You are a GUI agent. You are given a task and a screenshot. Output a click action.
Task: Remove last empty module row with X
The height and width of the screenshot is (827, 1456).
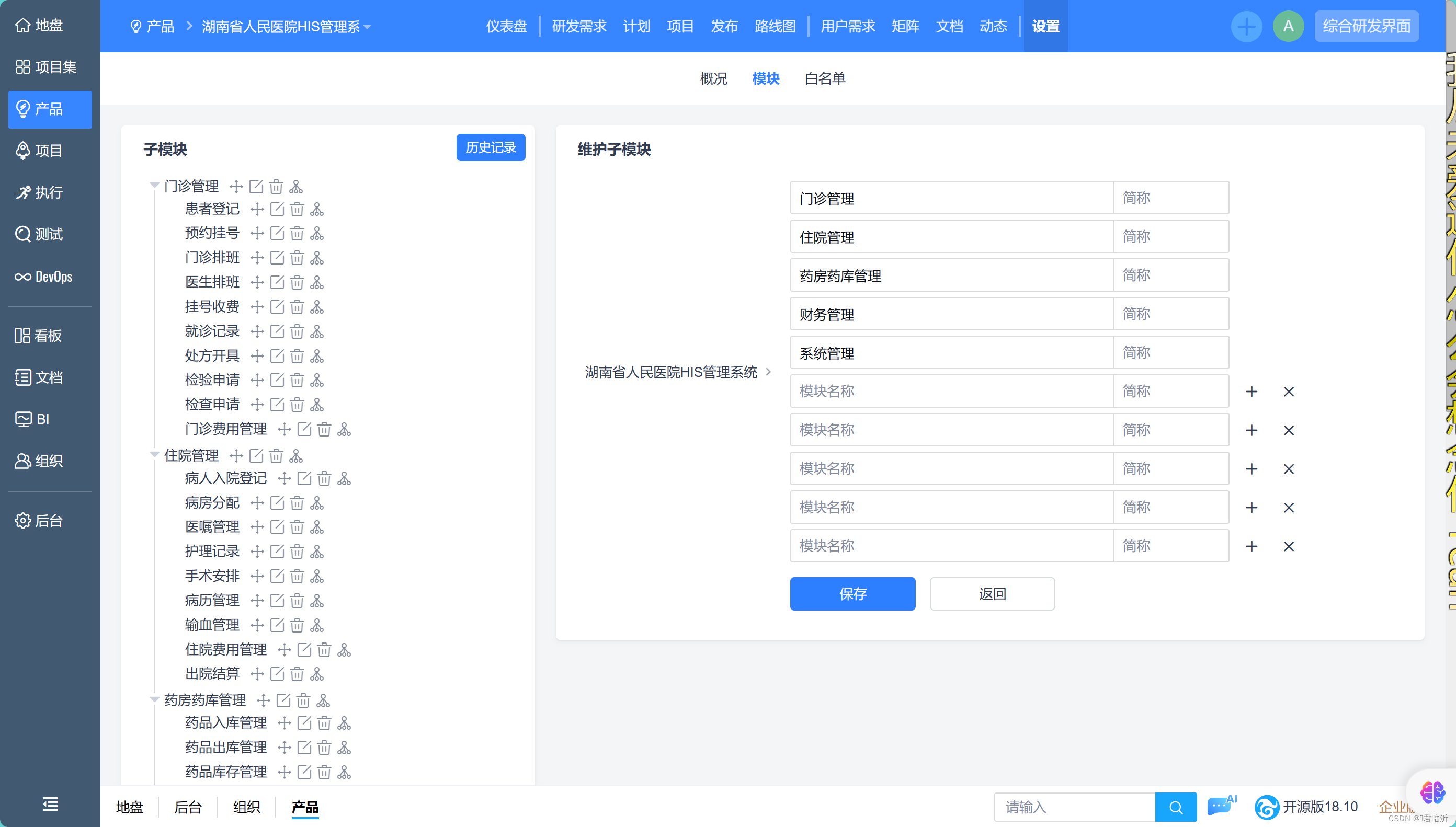pos(1289,546)
